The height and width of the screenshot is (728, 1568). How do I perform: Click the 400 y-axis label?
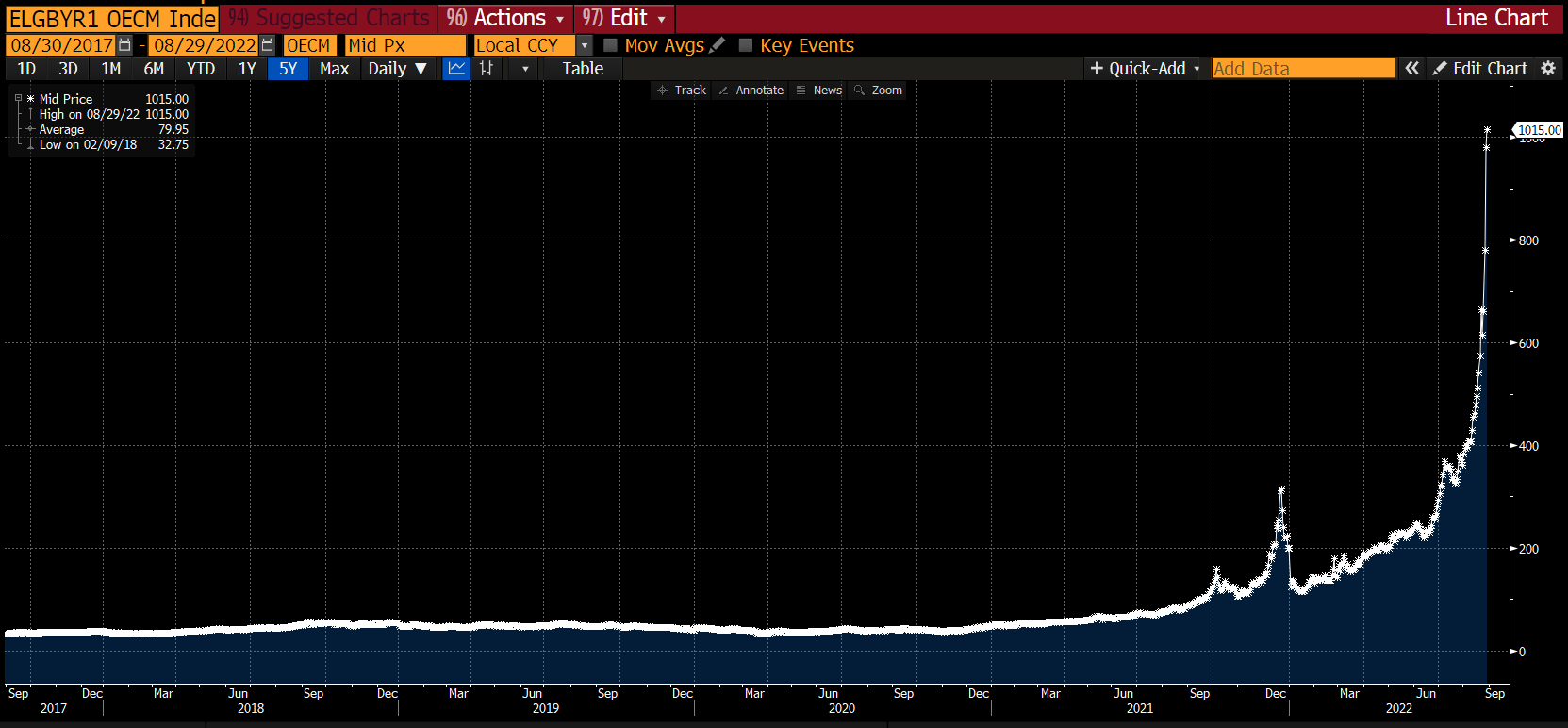[x=1528, y=446]
